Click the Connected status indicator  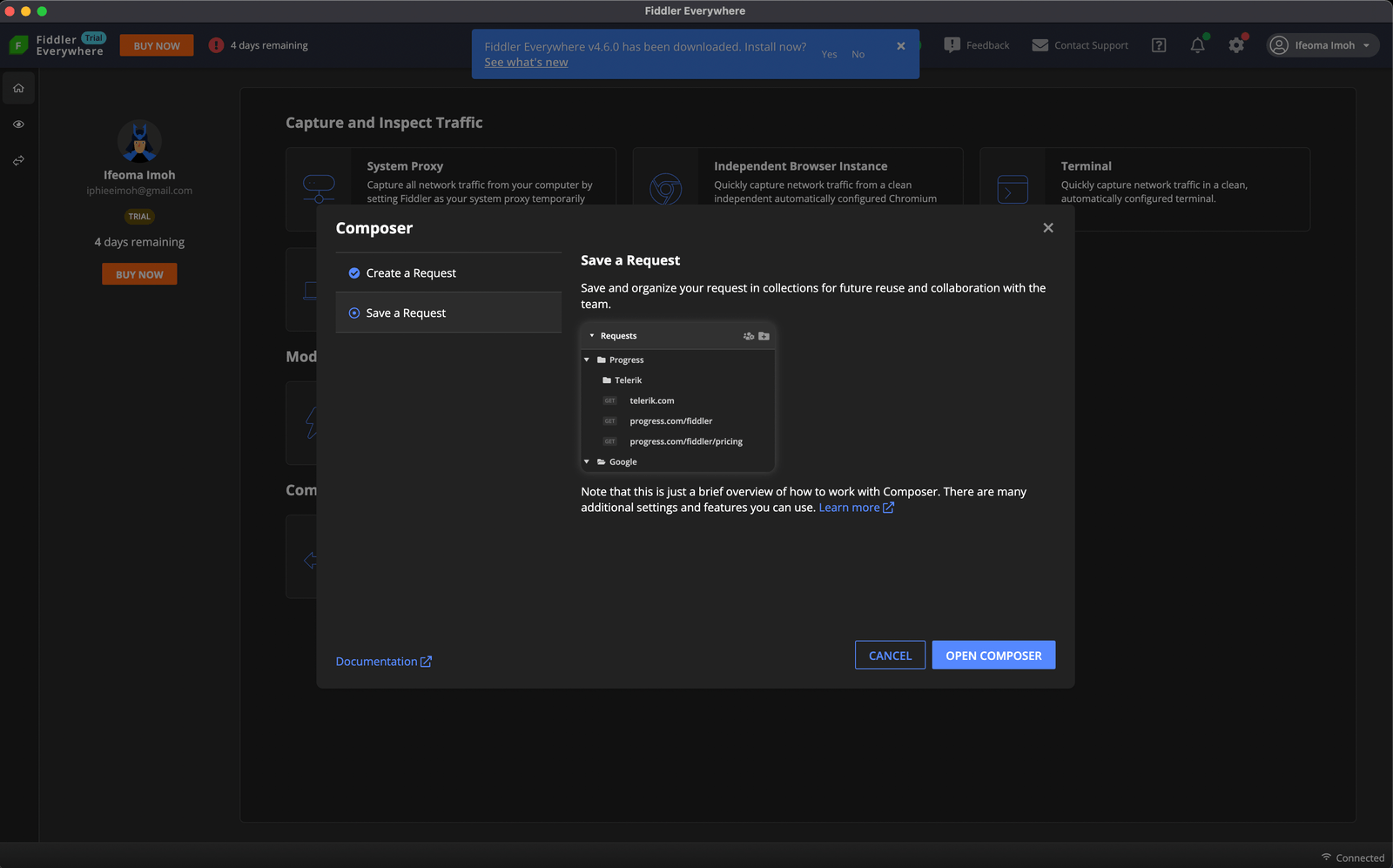point(1352,858)
